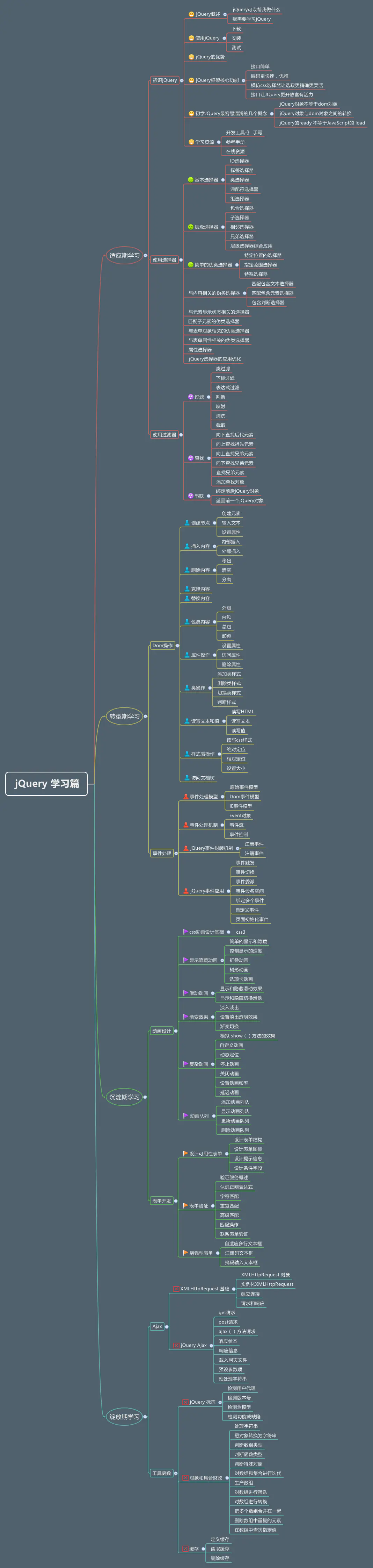Click the leaf 返回前一个jQuery对象
The width and height of the screenshot is (373, 1568).
[x=239, y=501]
